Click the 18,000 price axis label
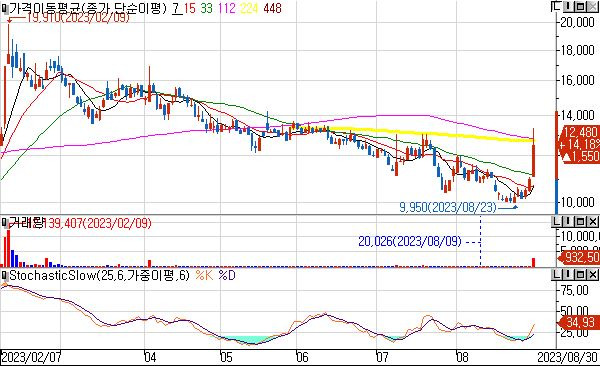Viewport: 600px width, 366px height. tap(577, 51)
